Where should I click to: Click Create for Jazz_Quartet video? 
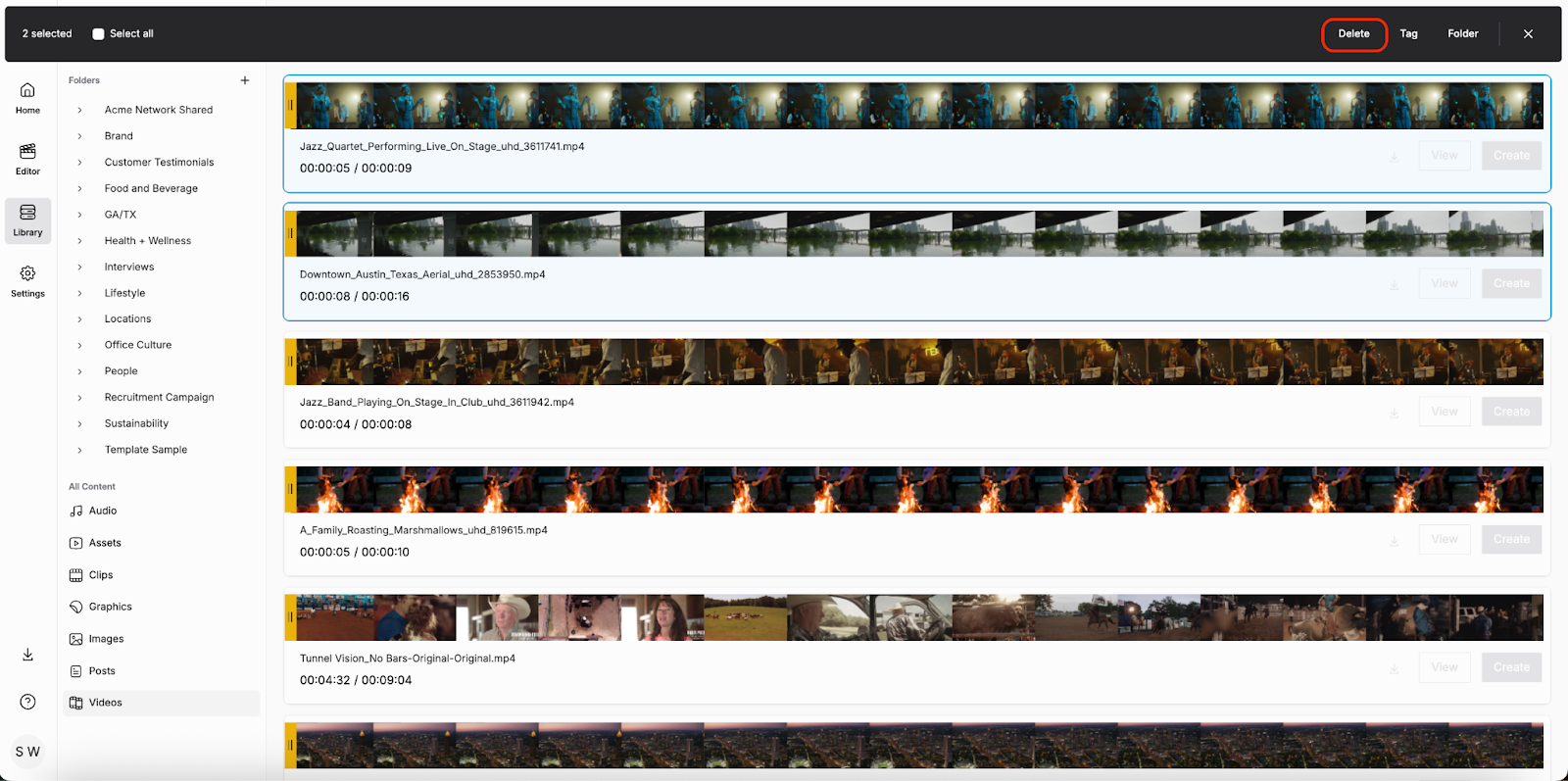click(1511, 156)
